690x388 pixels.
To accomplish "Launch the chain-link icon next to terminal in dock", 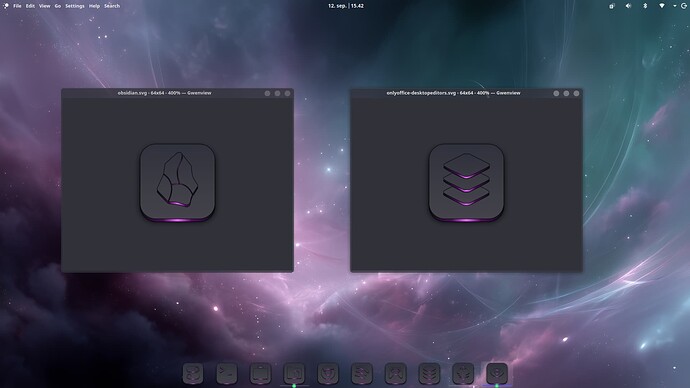I will [193, 373].
